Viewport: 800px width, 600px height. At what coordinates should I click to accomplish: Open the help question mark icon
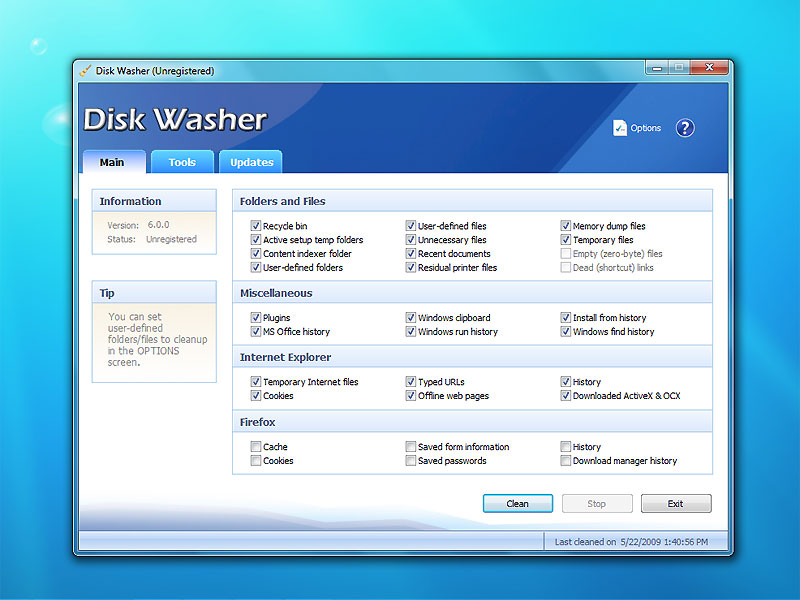(x=685, y=128)
